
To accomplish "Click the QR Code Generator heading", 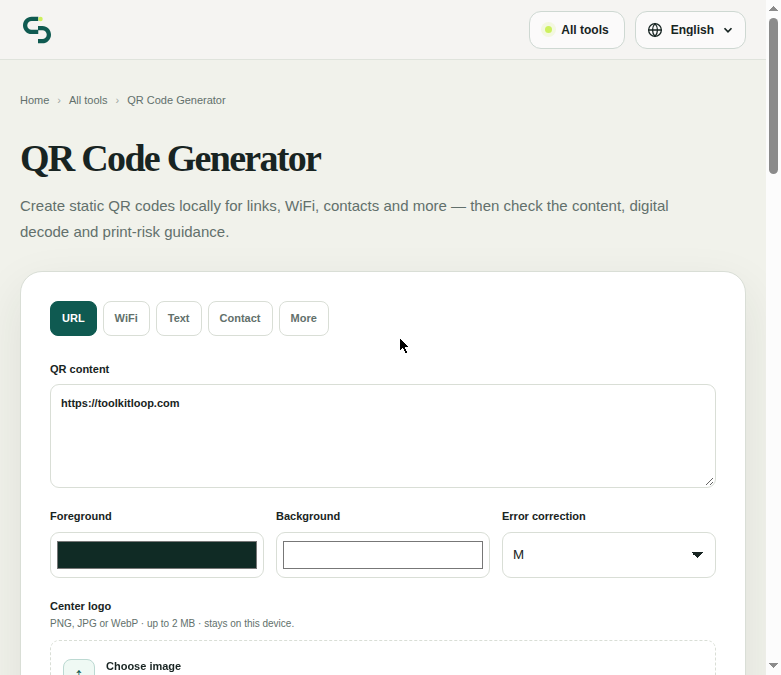I will (x=171, y=159).
